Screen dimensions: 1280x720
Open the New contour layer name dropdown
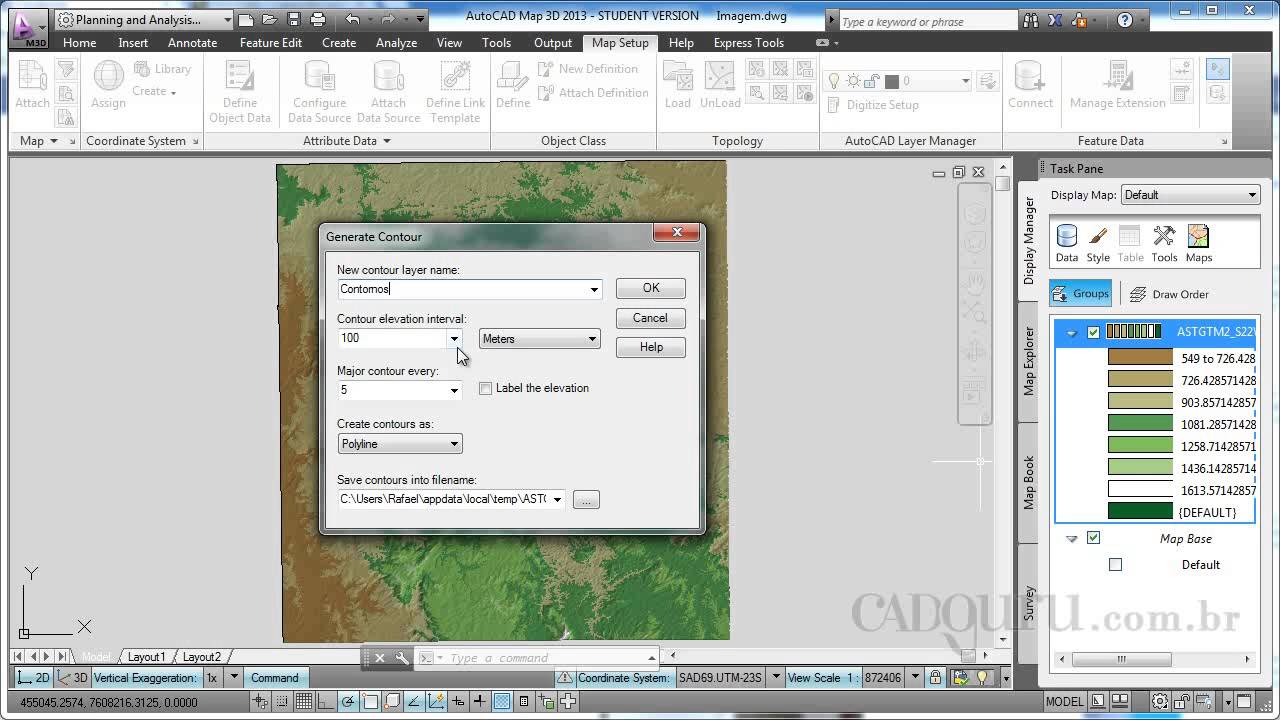click(594, 290)
